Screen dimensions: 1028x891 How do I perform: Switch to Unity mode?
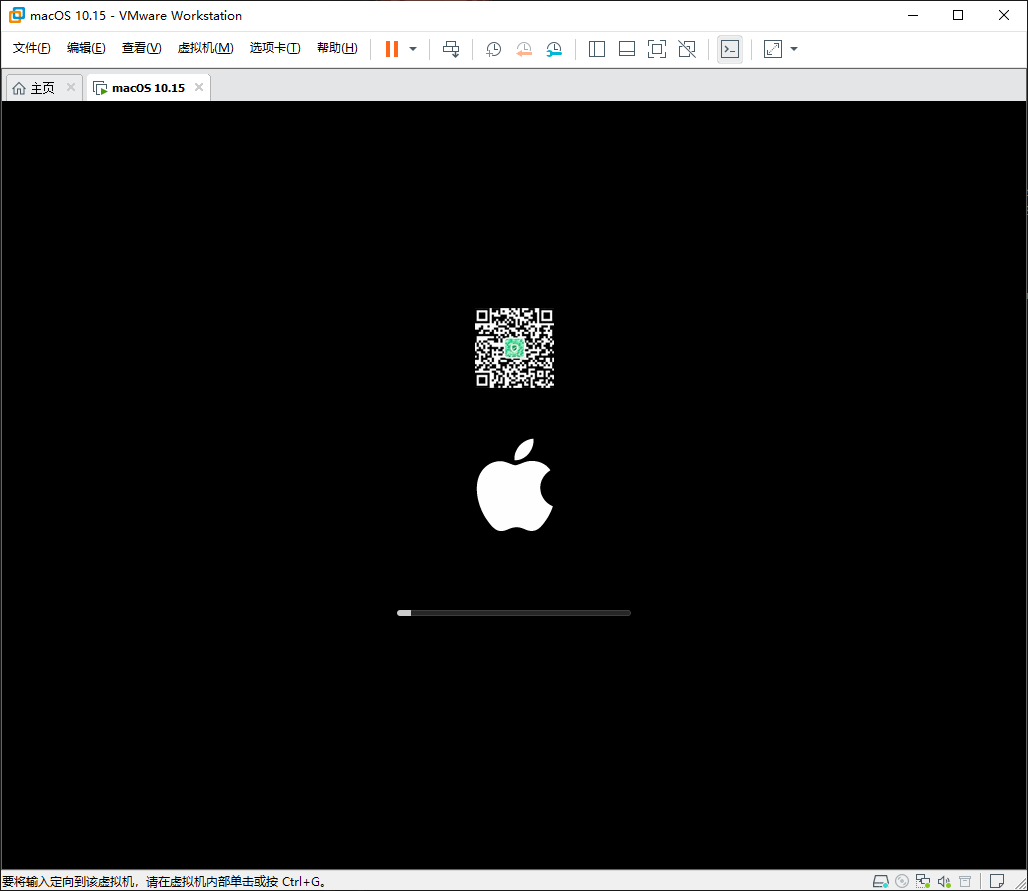point(687,48)
